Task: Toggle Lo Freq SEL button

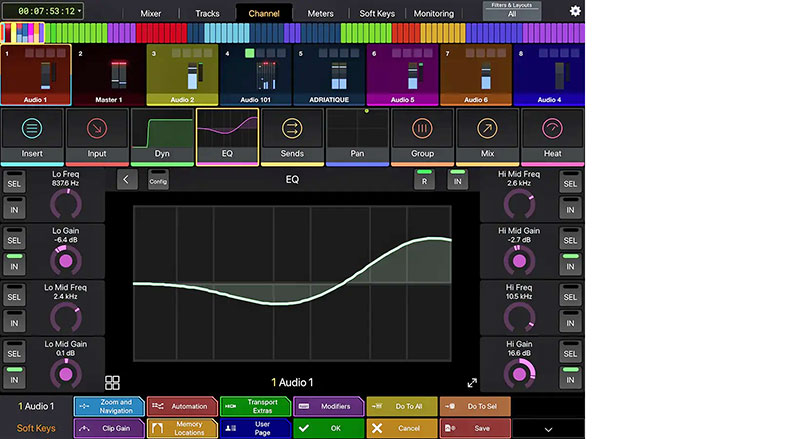Action: pos(14,182)
